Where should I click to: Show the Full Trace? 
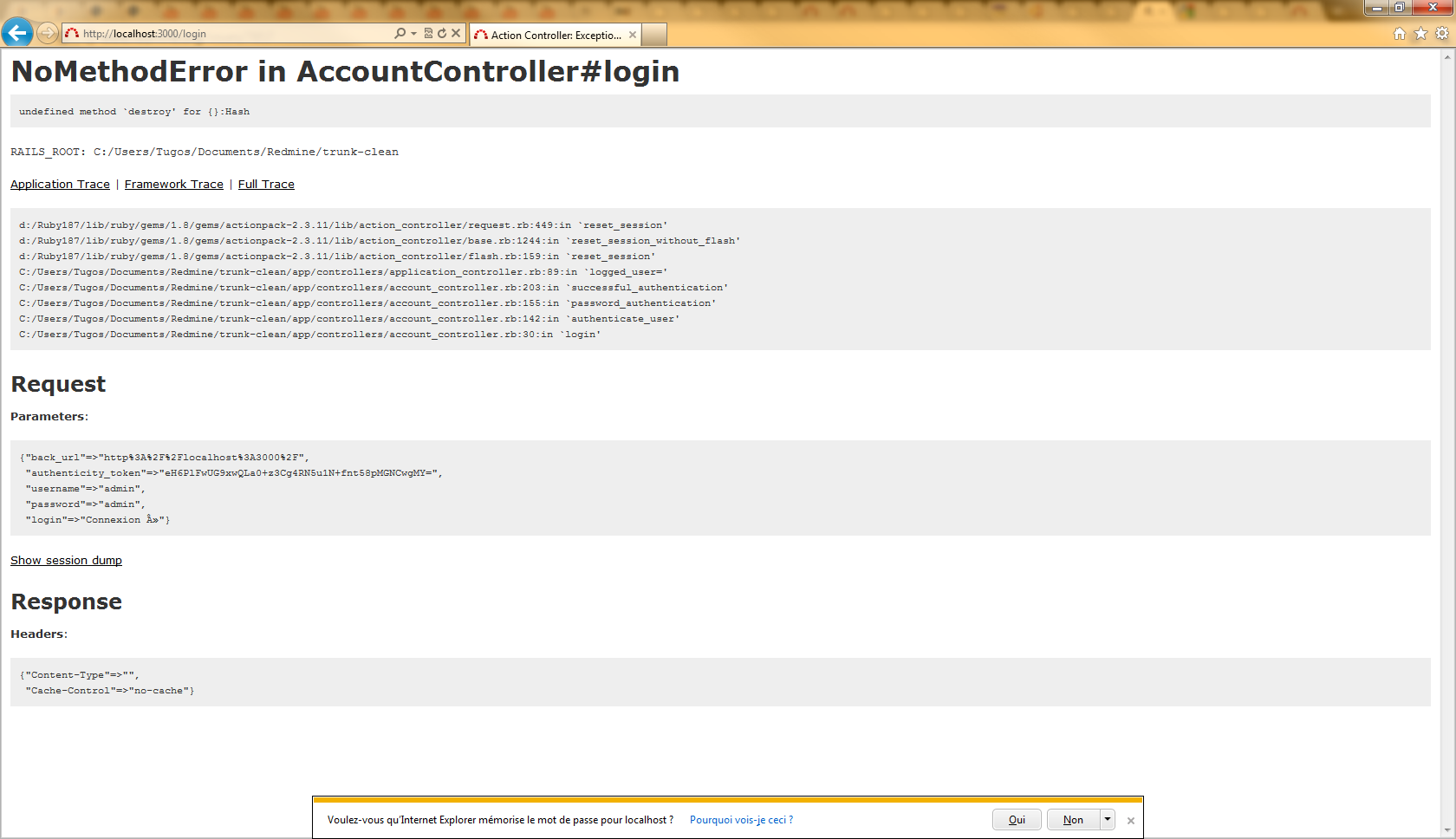(x=266, y=185)
